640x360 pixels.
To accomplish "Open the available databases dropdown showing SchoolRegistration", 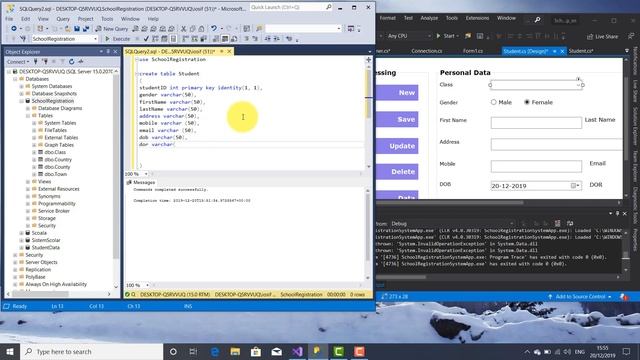I will click(95, 39).
